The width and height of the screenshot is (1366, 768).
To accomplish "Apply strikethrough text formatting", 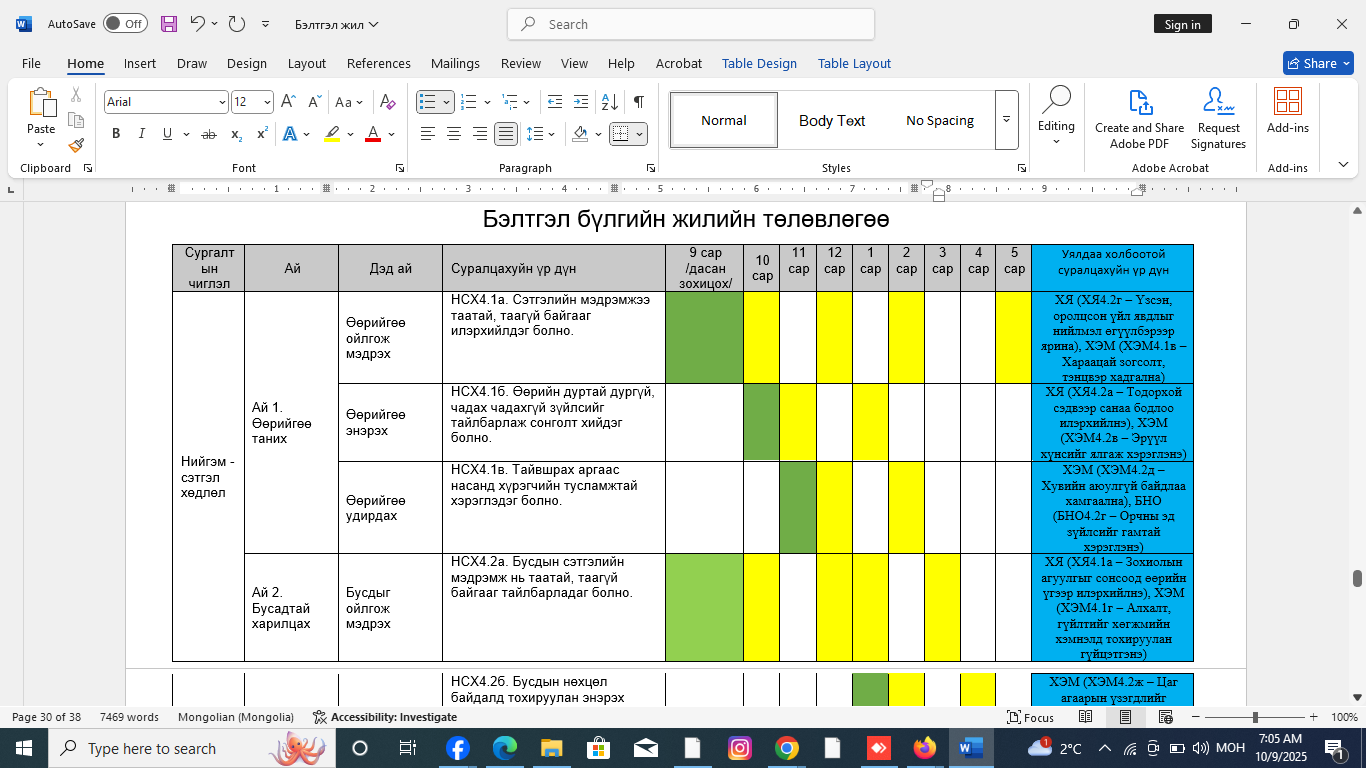I will pyautogui.click(x=209, y=134).
